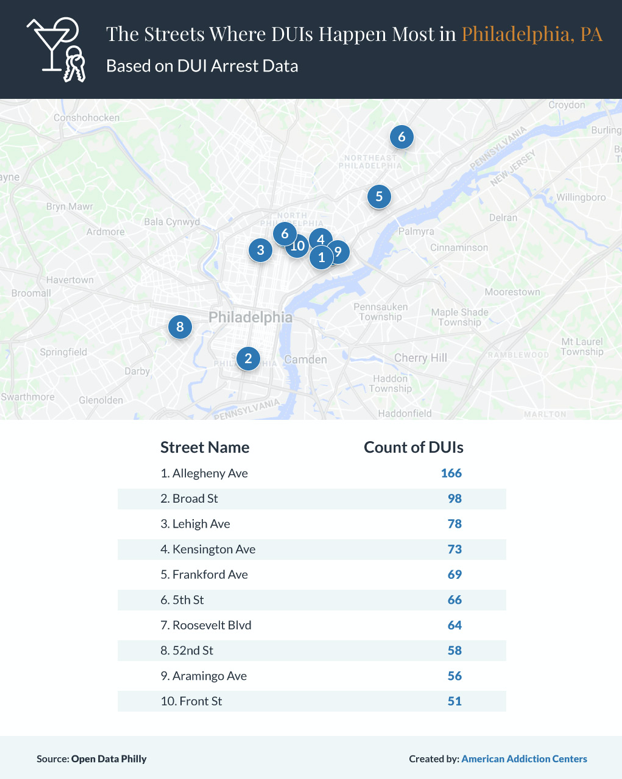The image size is (622, 779).
Task: Click the count value 56
Action: [x=455, y=676]
